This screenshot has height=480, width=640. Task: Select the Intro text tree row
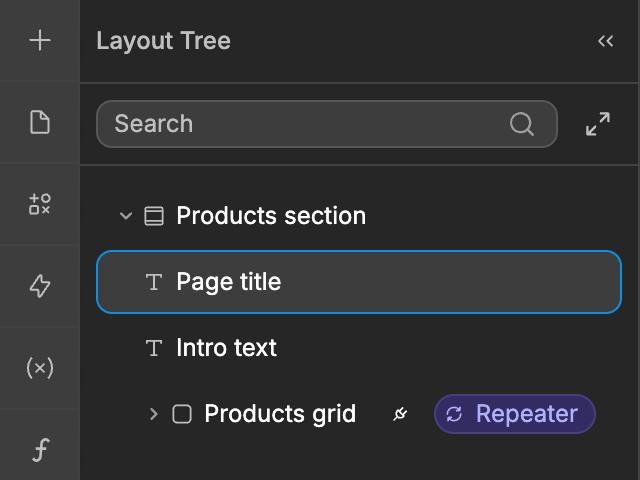pyautogui.click(x=359, y=348)
